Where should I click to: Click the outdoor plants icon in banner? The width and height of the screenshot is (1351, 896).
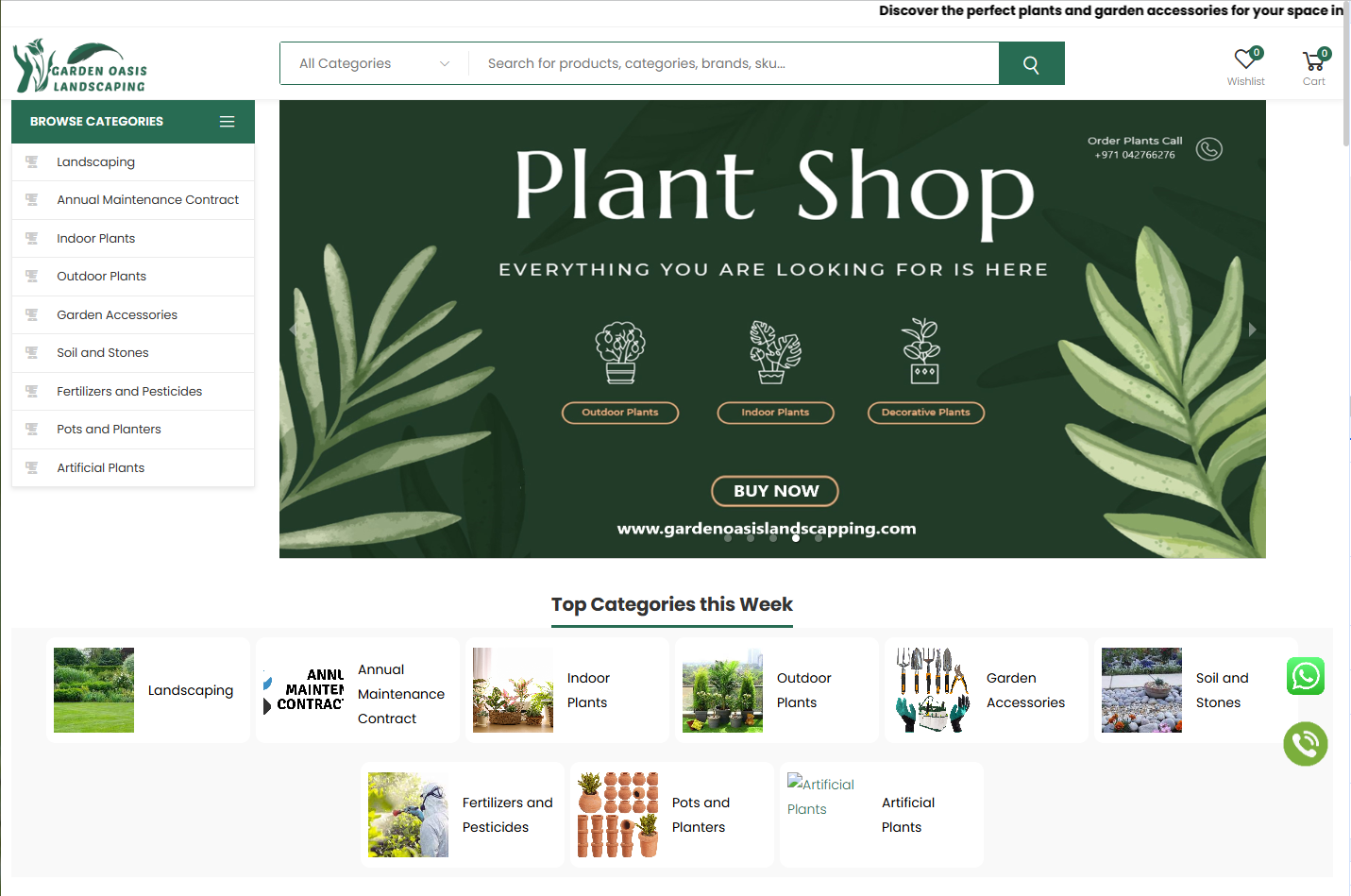click(620, 352)
